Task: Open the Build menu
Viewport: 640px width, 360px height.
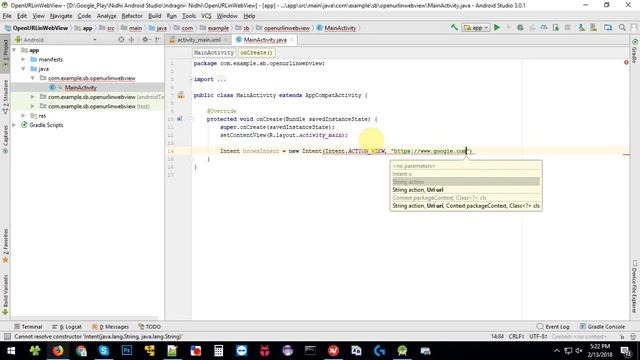Action: (155, 16)
